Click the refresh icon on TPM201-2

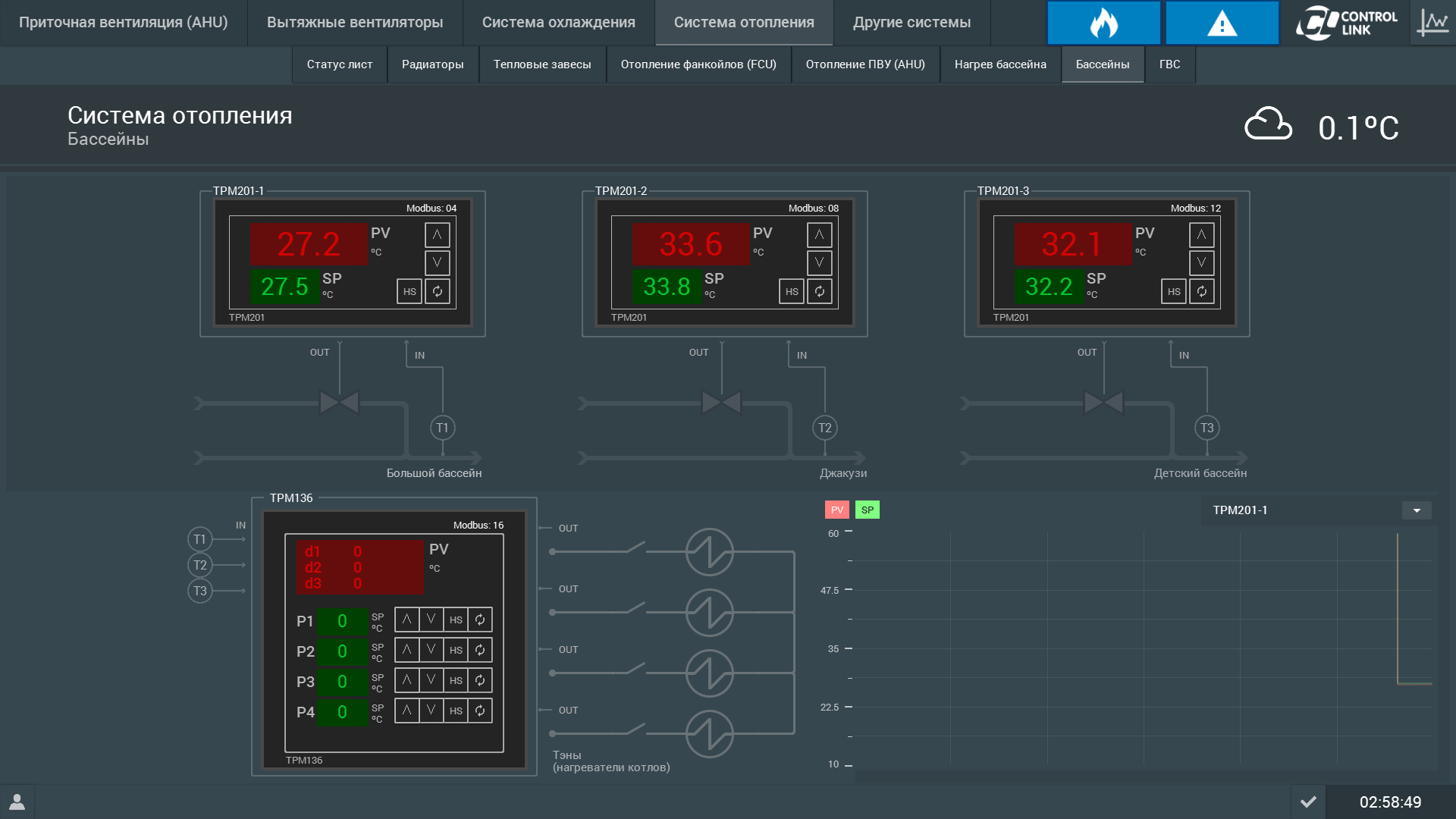[x=820, y=291]
